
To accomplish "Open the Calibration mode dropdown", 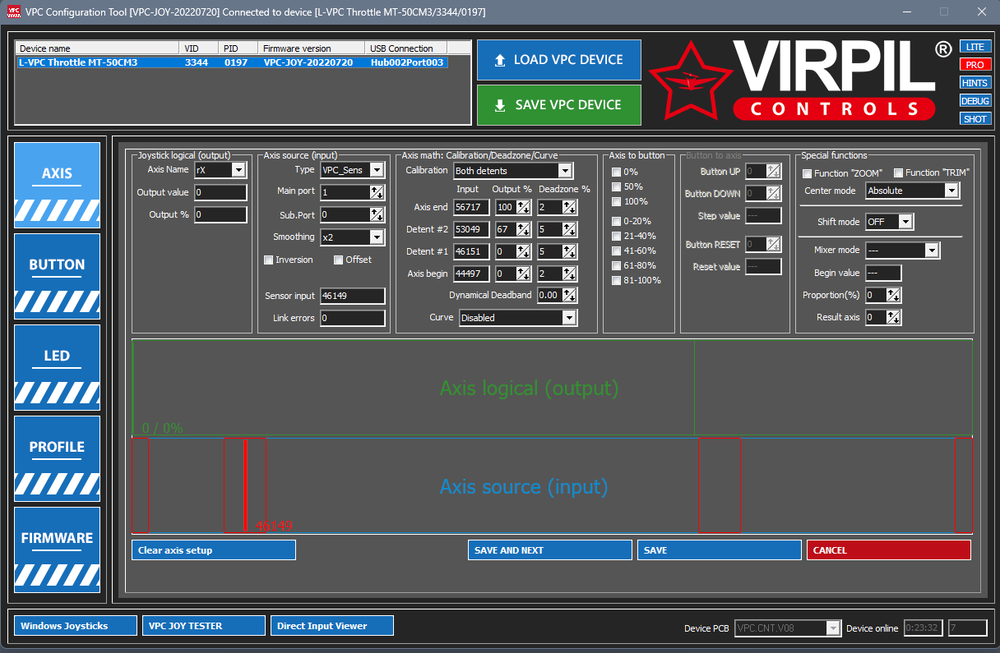I will (x=564, y=171).
